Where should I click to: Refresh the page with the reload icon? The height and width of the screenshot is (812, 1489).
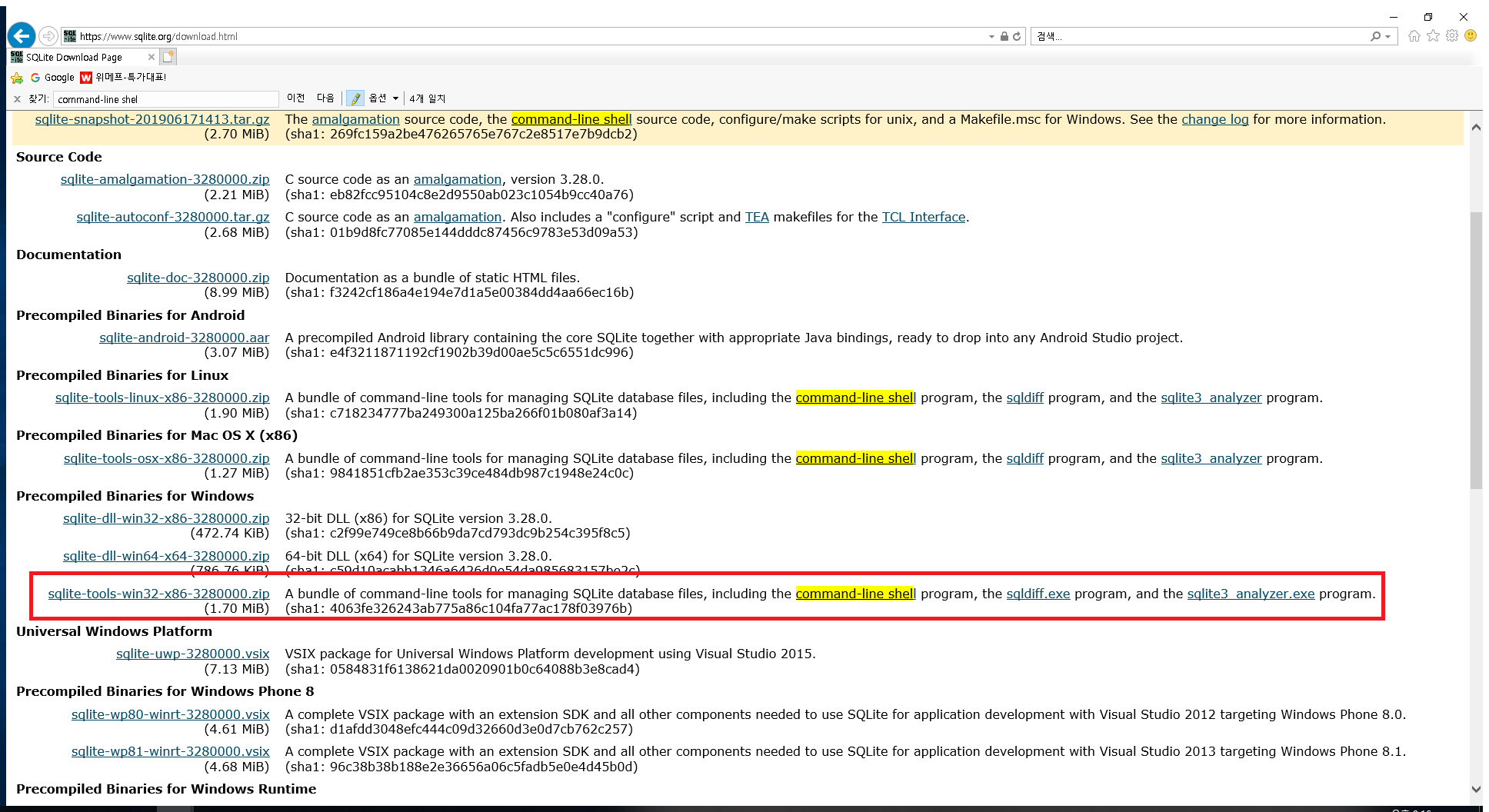click(x=1017, y=36)
